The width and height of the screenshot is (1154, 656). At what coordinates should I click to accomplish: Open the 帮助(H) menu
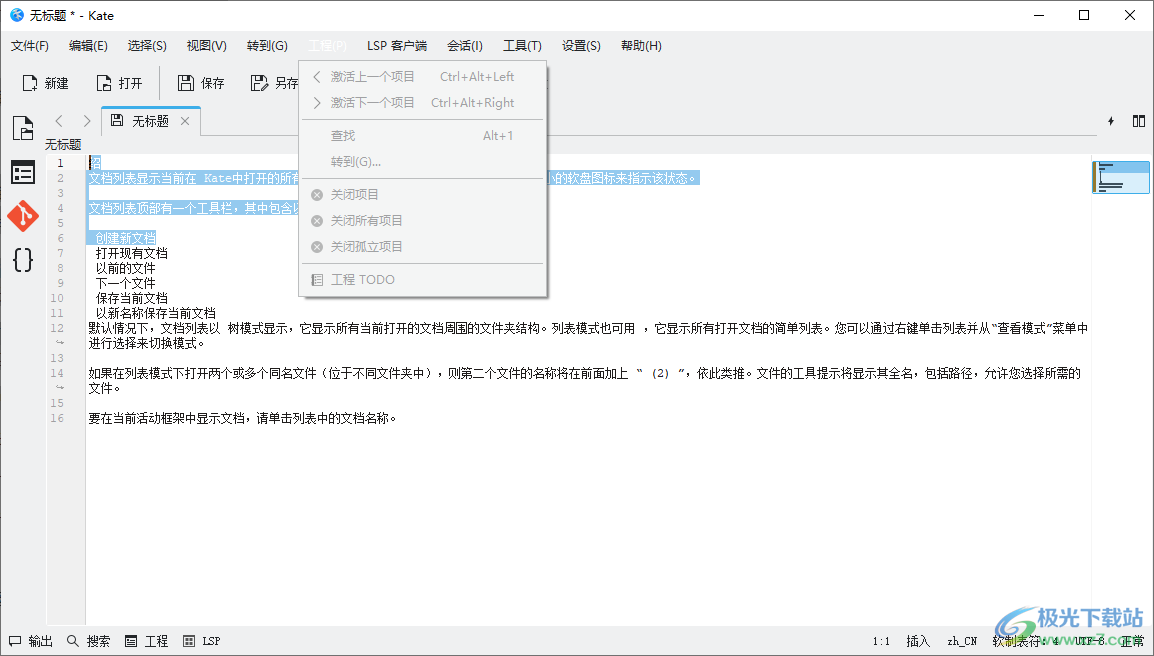(x=641, y=46)
